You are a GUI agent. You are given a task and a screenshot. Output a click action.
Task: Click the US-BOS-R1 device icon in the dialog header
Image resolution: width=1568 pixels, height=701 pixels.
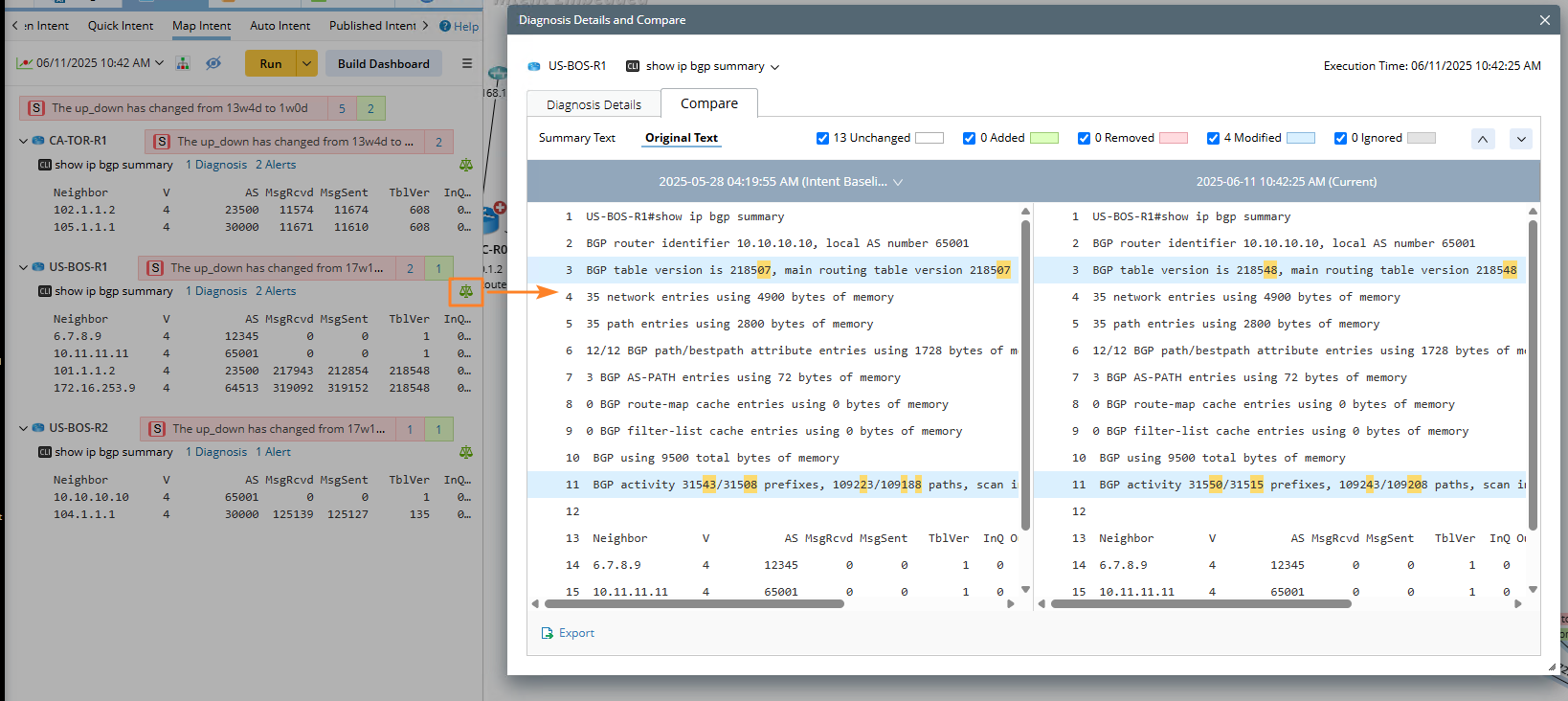pyautogui.click(x=534, y=66)
